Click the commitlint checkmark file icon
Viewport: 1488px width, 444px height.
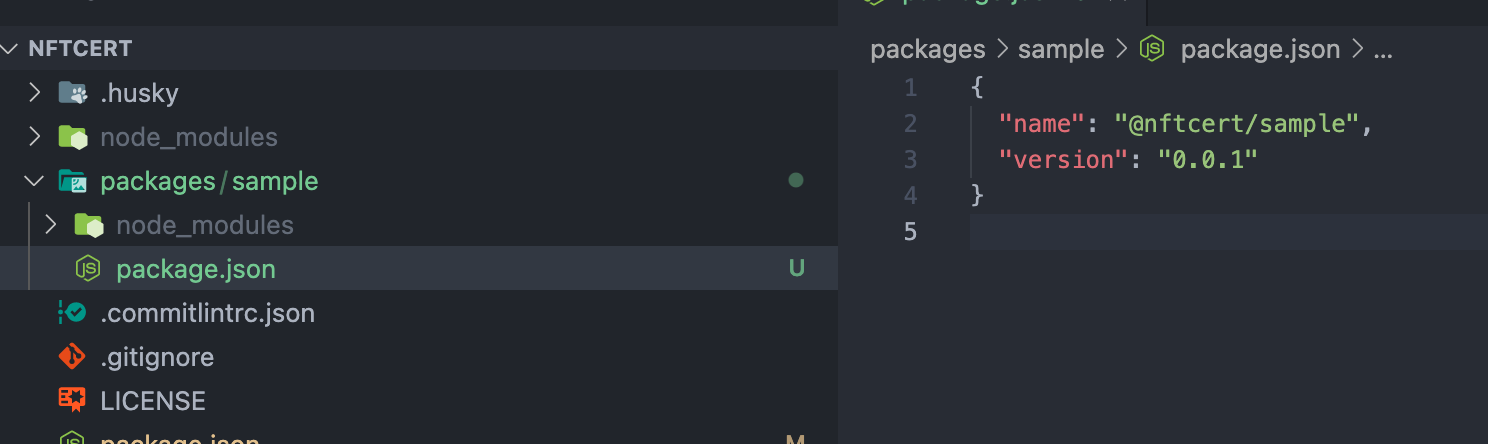point(73,313)
